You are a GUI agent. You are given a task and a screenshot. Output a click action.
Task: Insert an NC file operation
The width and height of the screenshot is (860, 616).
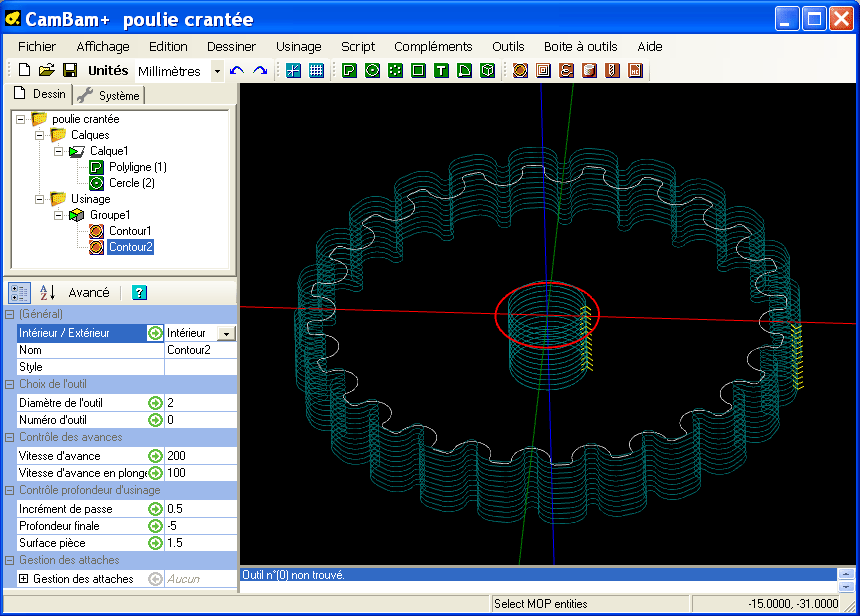pyautogui.click(x=636, y=70)
